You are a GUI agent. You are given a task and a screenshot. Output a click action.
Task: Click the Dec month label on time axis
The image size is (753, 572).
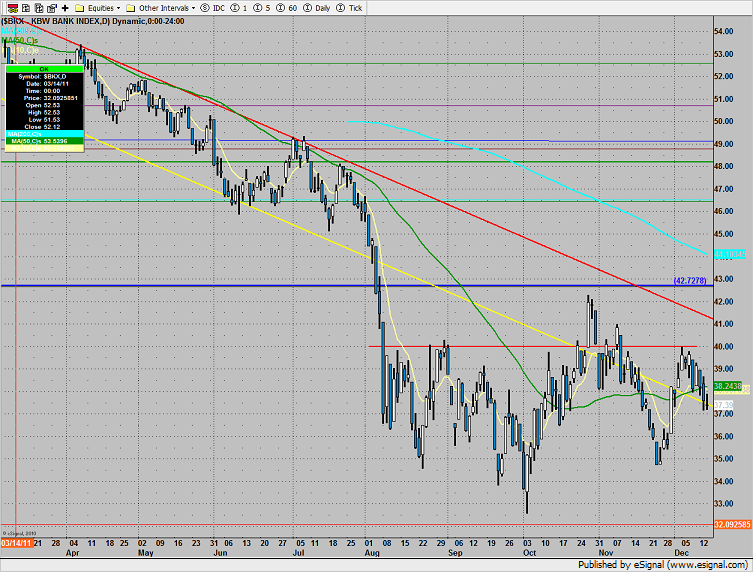tap(681, 553)
